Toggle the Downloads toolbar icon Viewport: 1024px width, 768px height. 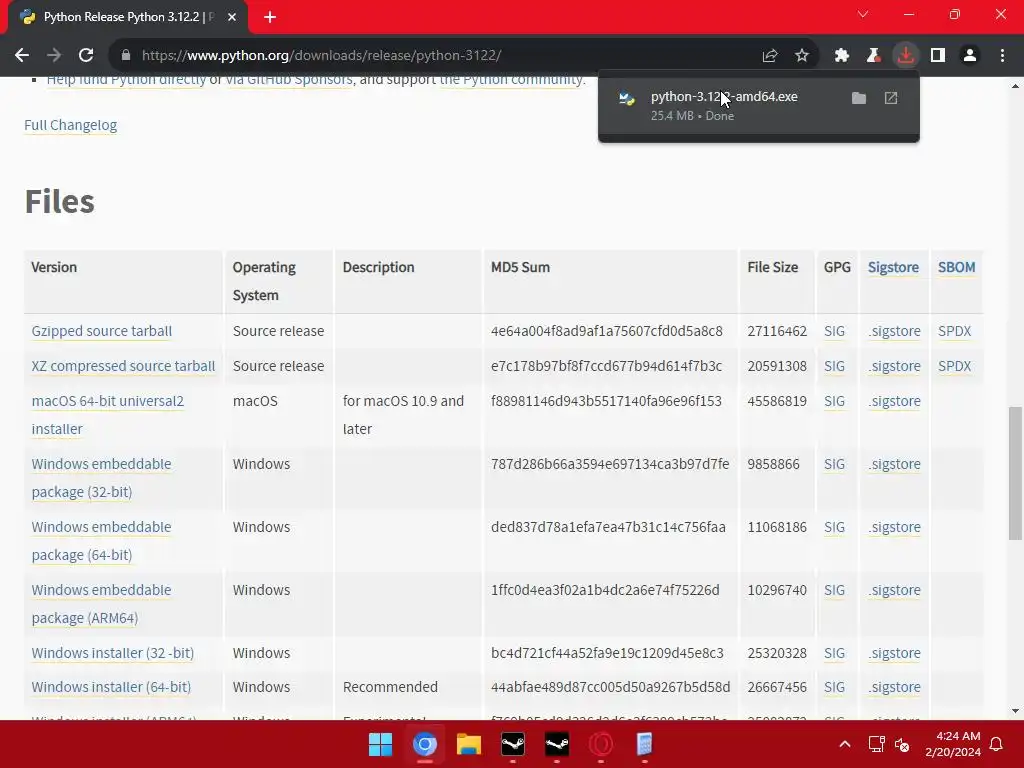pyautogui.click(x=906, y=56)
